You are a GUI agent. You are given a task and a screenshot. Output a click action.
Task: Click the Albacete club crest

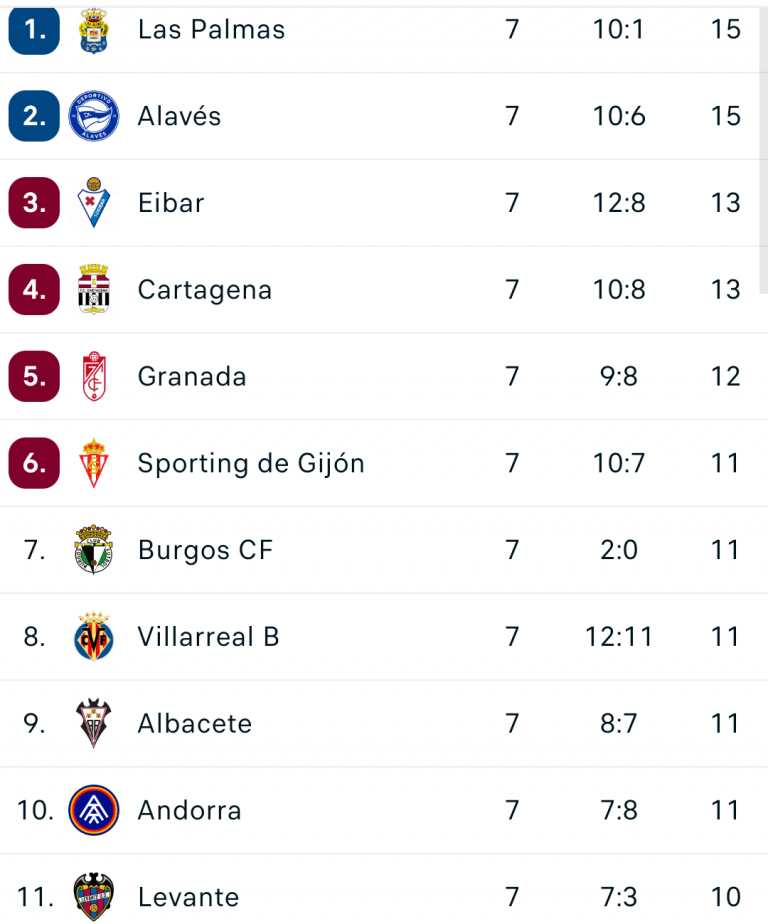(94, 723)
